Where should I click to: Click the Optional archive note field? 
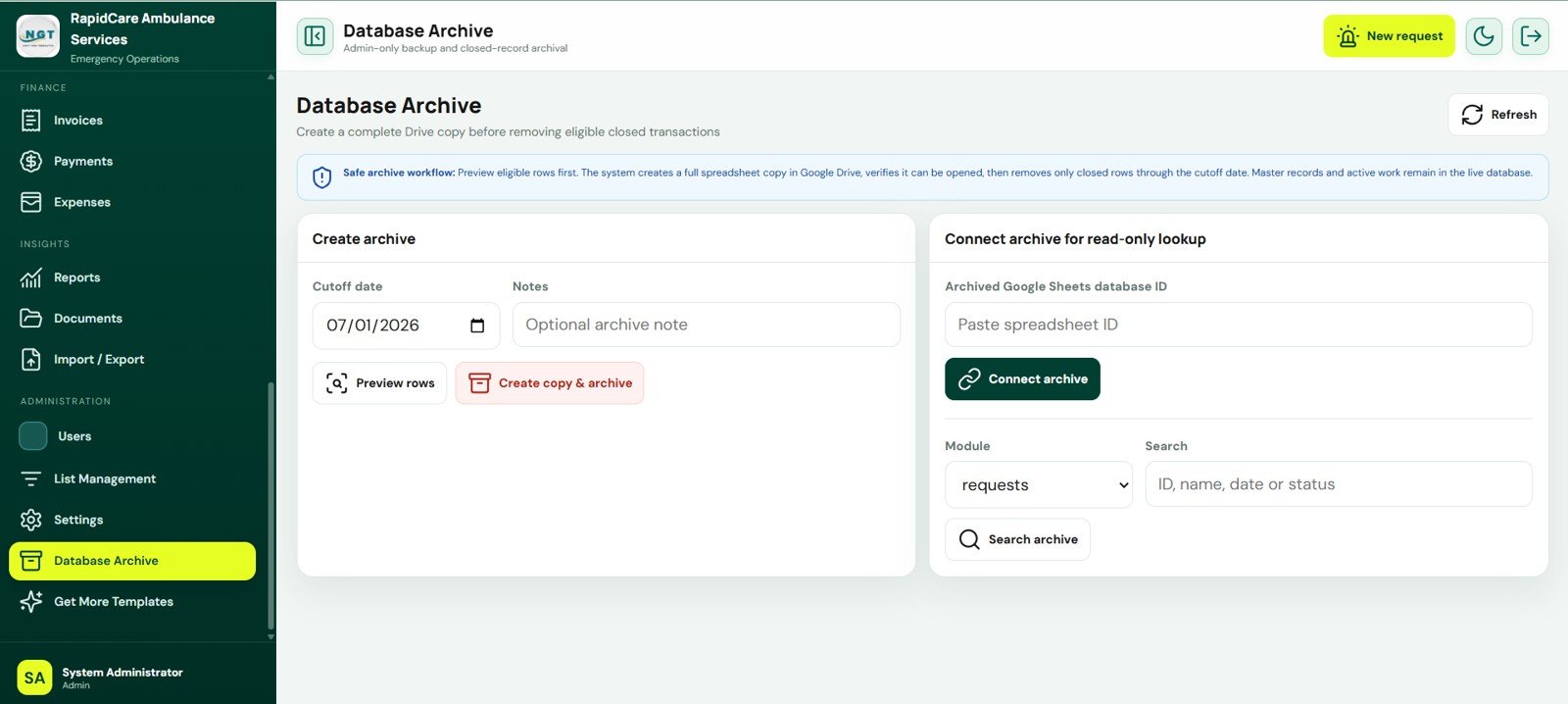[x=706, y=325]
